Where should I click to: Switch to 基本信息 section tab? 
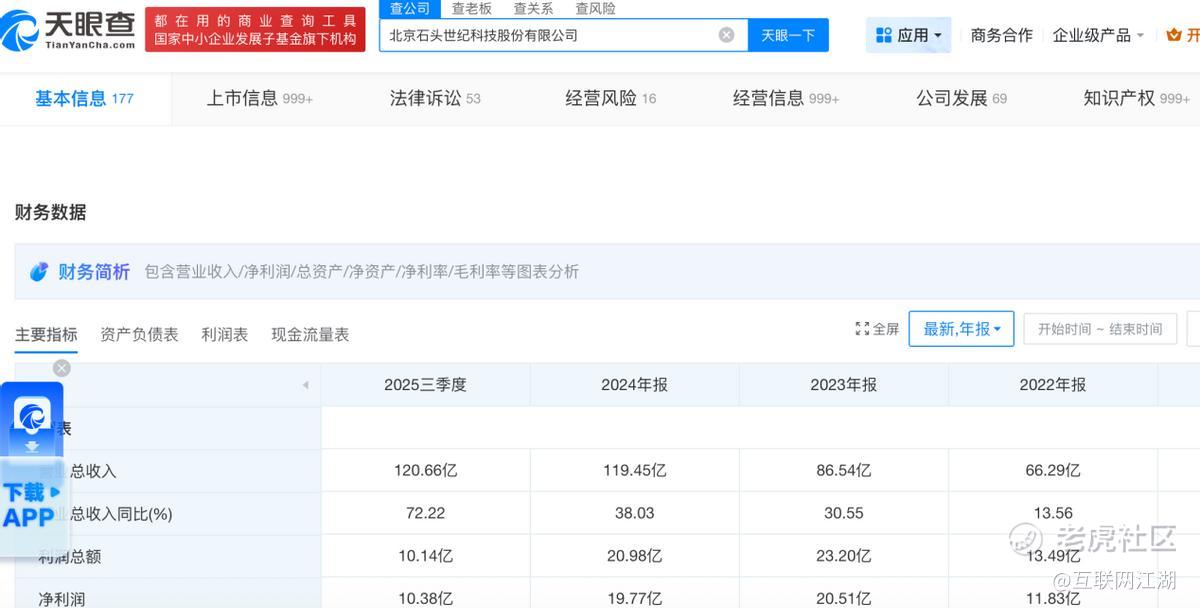(84, 98)
